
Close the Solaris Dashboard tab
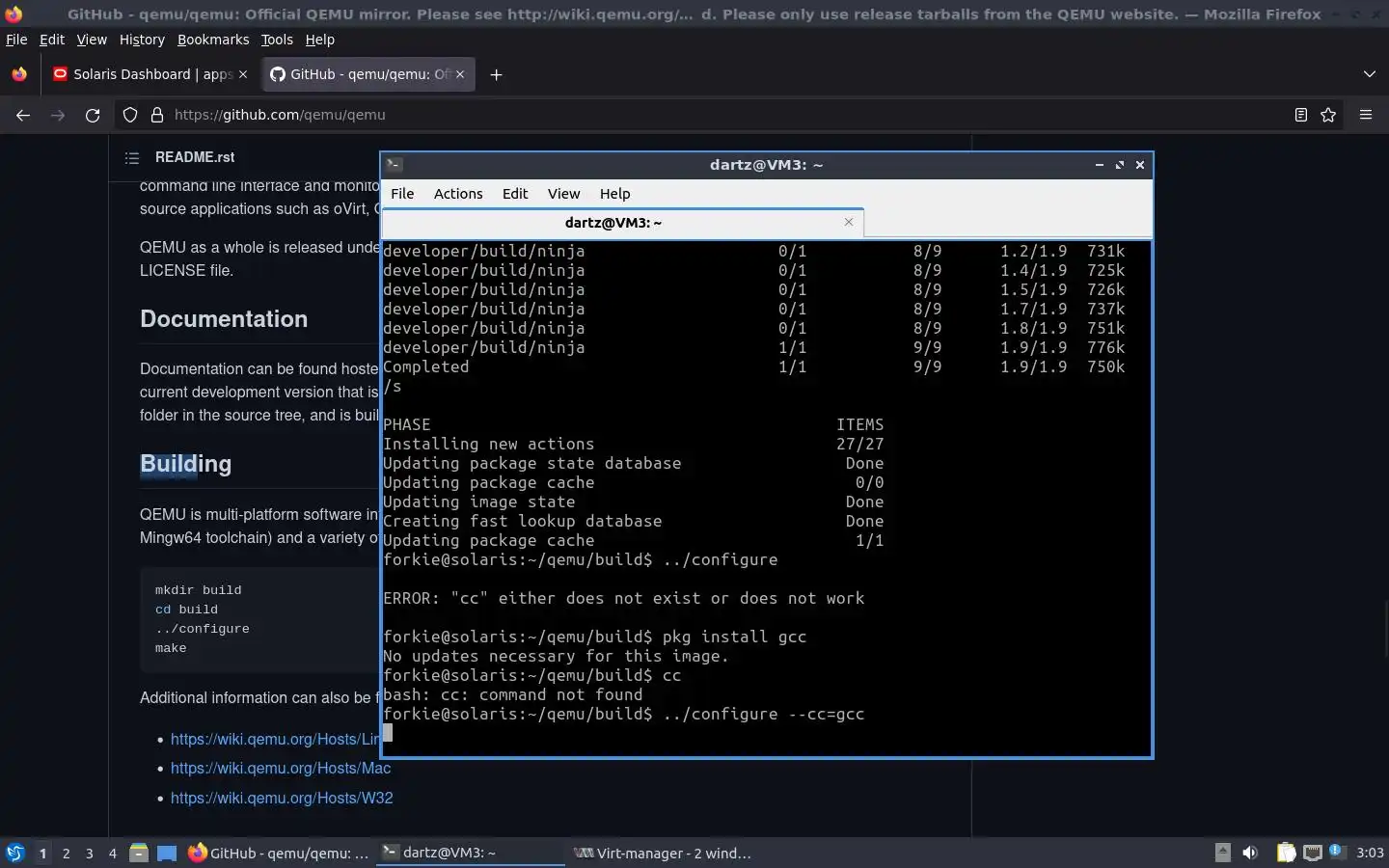(x=243, y=74)
